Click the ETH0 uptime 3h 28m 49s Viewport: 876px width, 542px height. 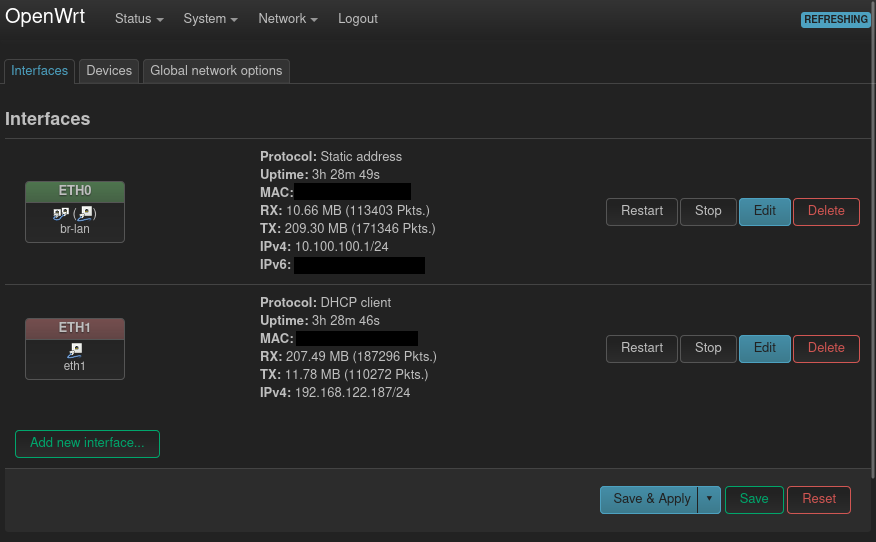346,175
